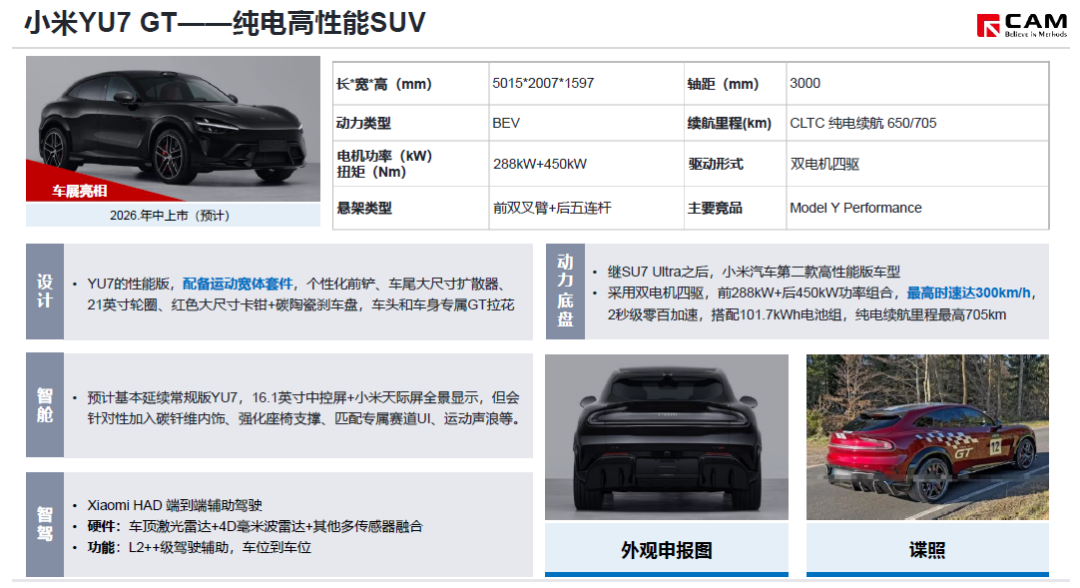Click the red 车展亮相 banner

click(x=79, y=191)
